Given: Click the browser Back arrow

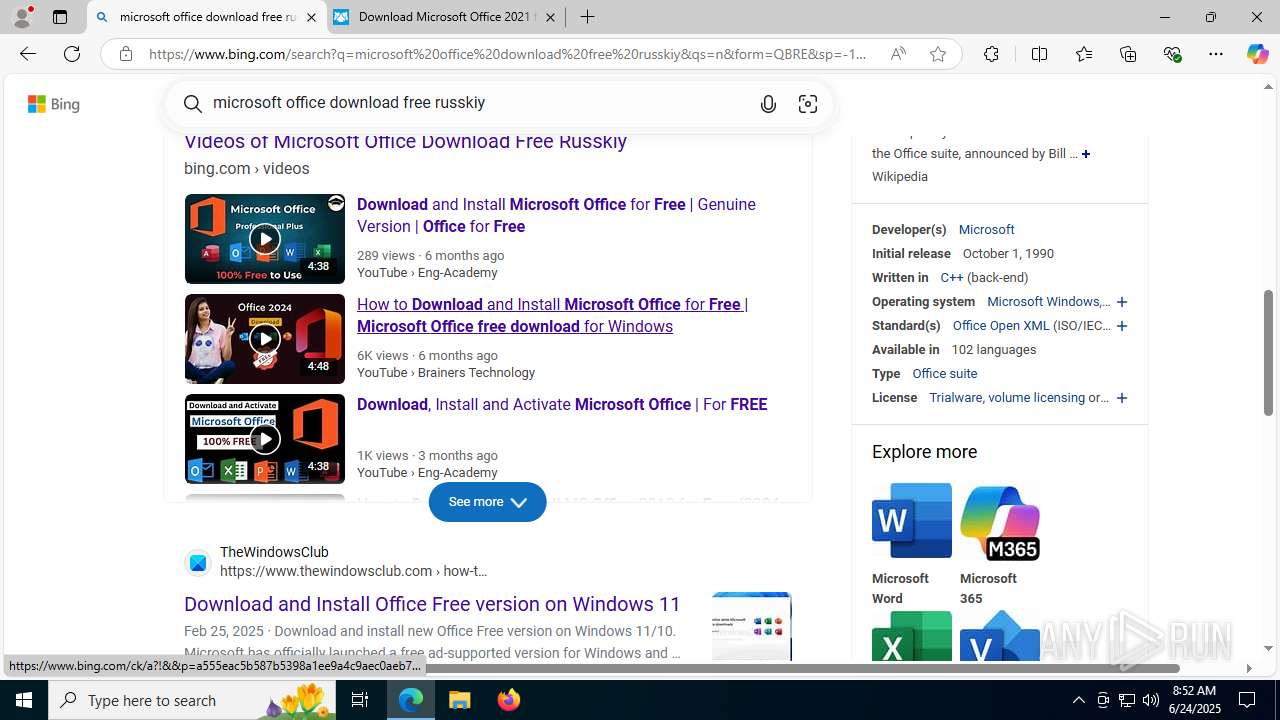Looking at the screenshot, I should (27, 54).
